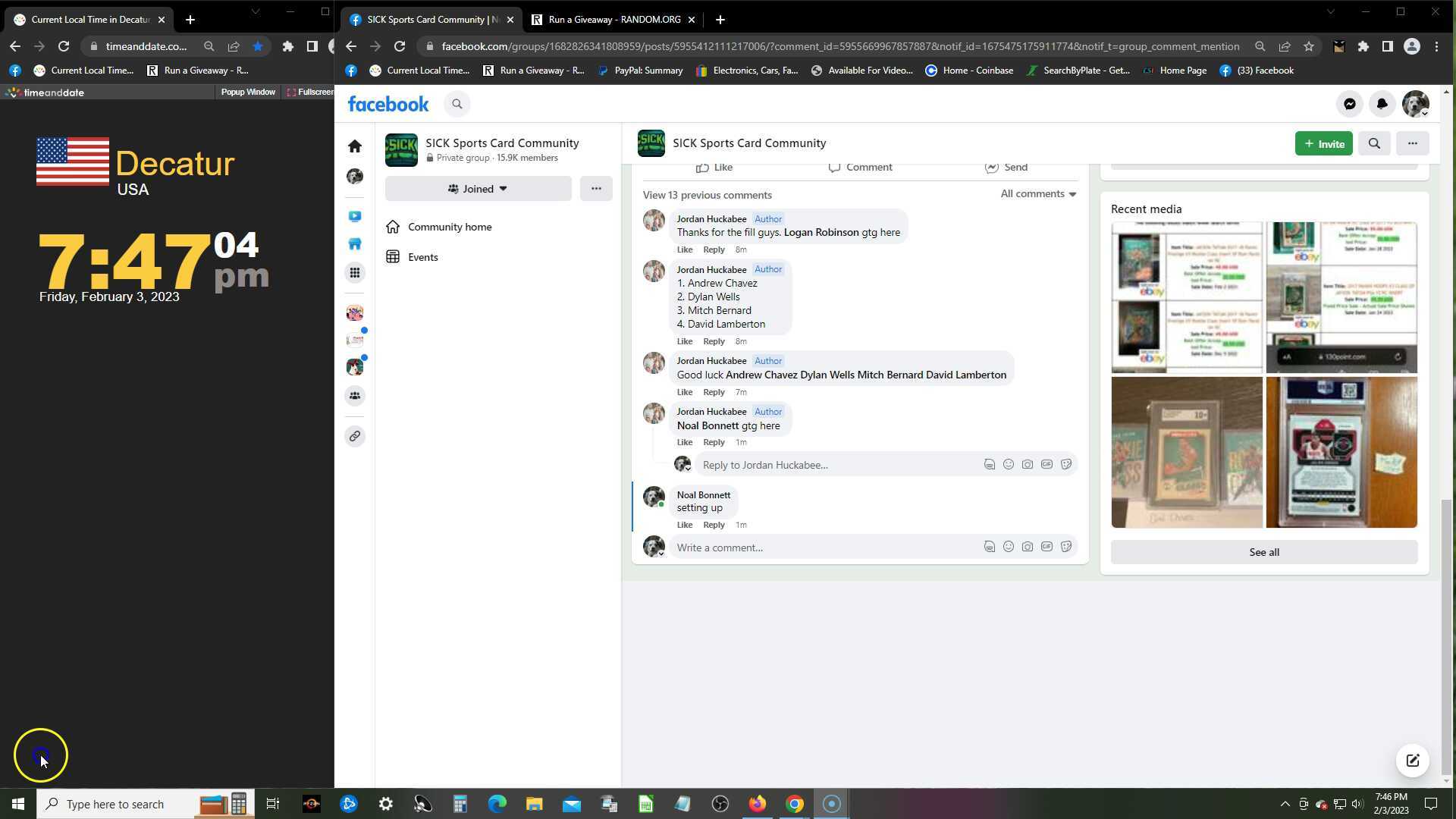Viewport: 1456px width, 819px height.
Task: View 13 previous comments link
Action: [x=707, y=195]
